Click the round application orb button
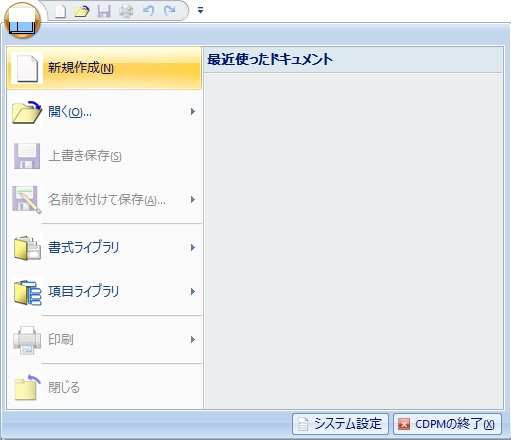 pos(22,20)
